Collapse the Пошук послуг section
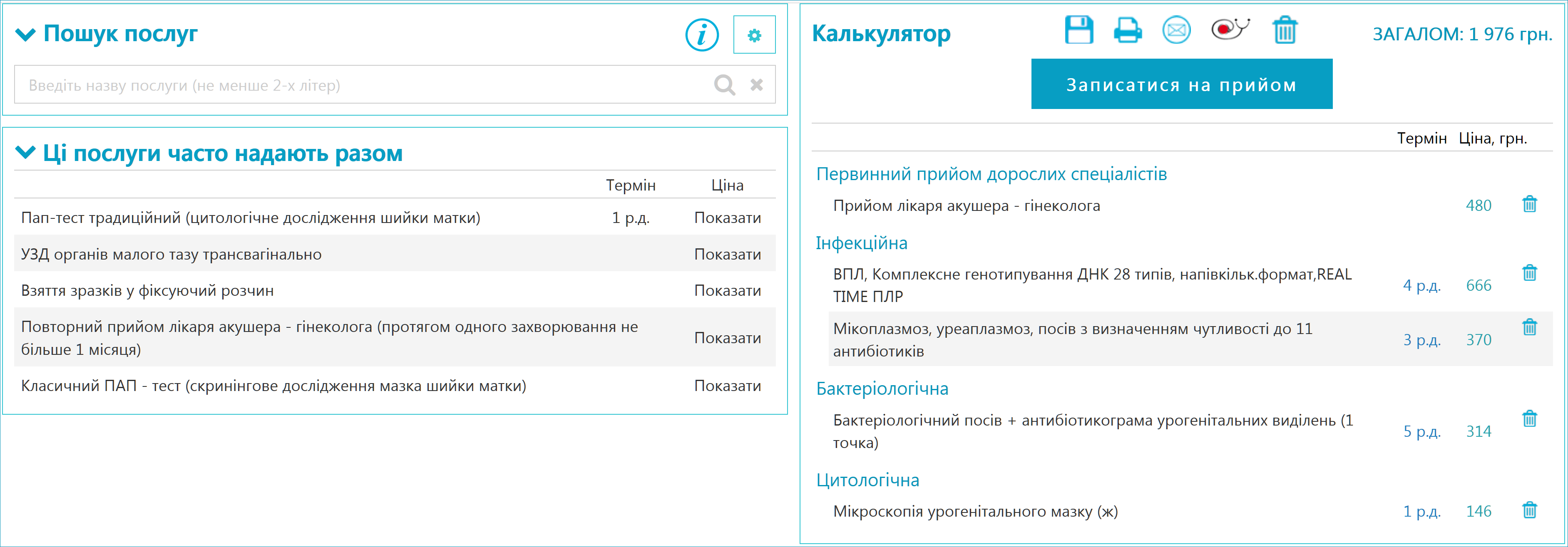This screenshot has height=547, width=1568. click(x=25, y=35)
